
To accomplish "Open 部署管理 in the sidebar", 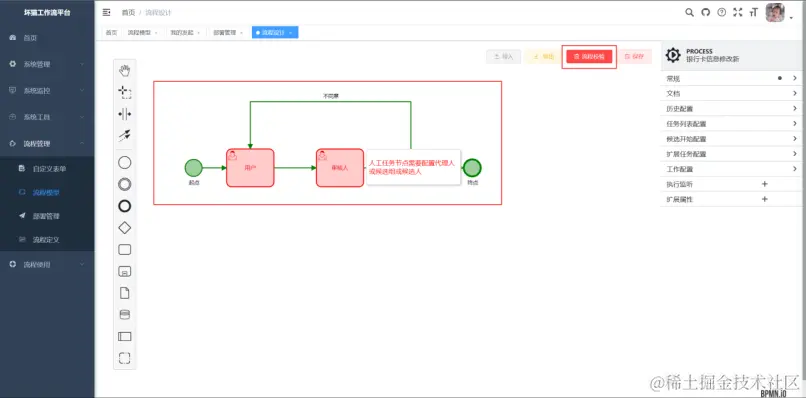I will [x=47, y=216].
